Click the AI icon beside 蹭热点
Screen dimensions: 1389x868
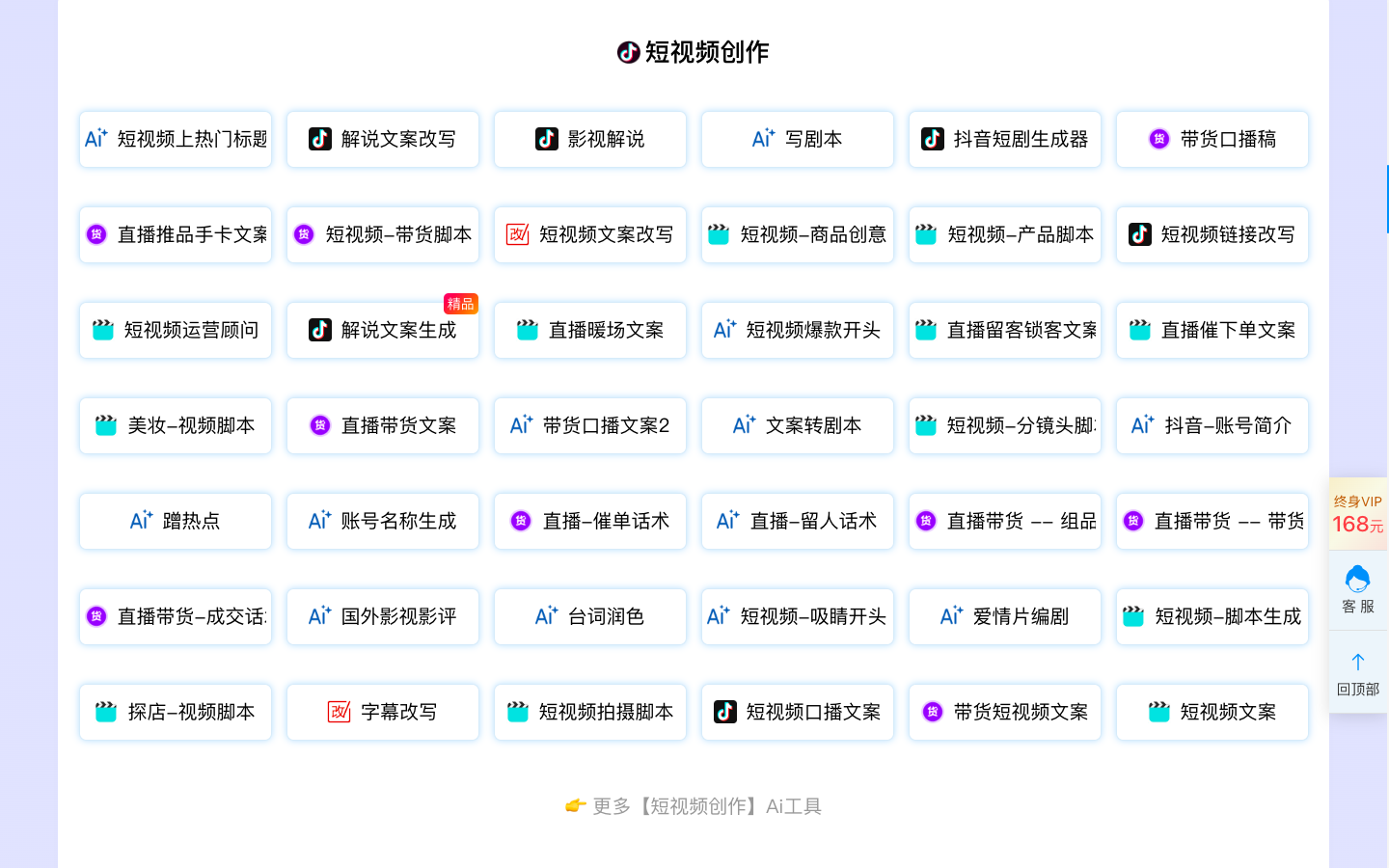pos(141,521)
